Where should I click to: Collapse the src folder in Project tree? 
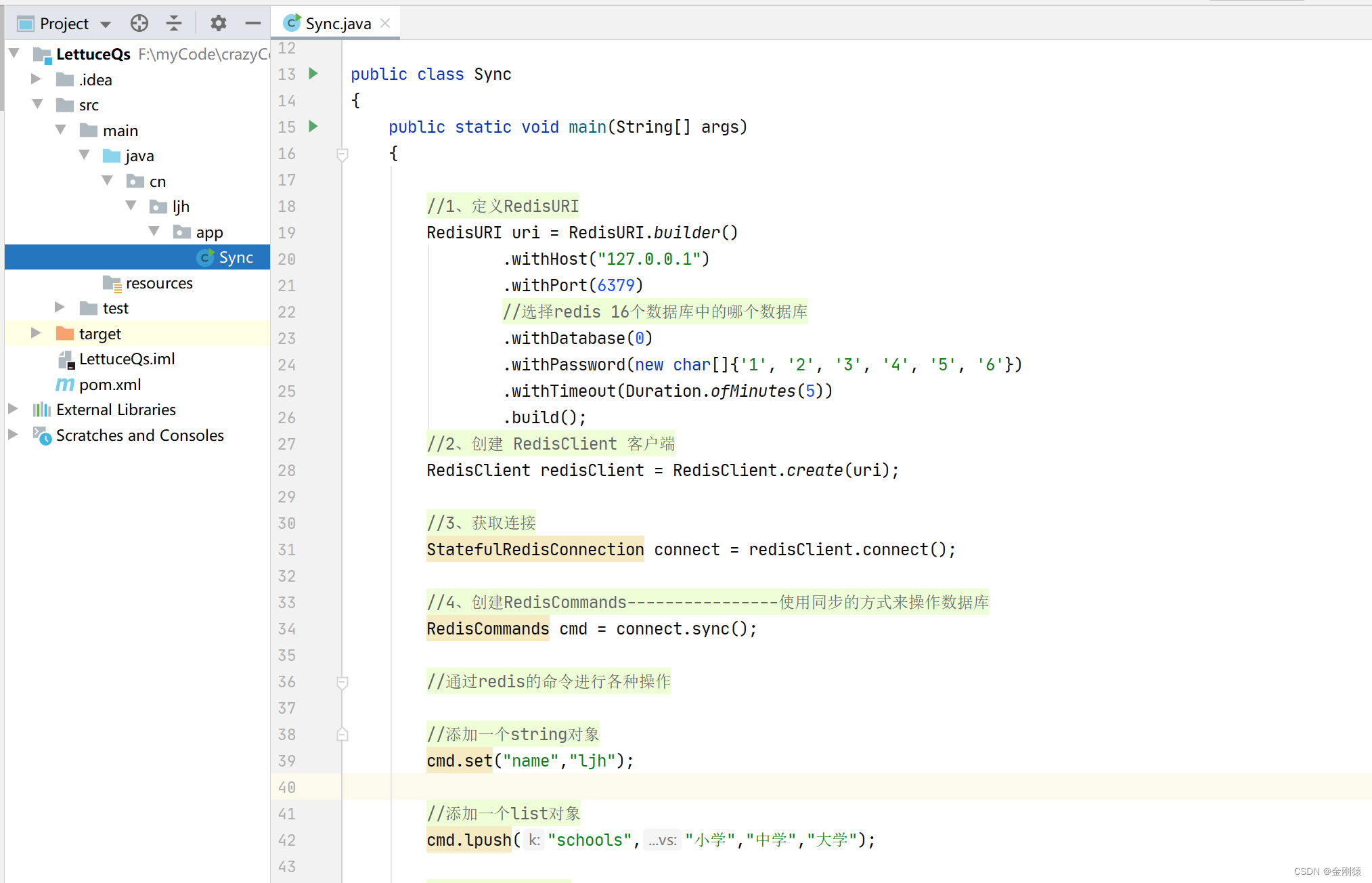pyautogui.click(x=38, y=104)
